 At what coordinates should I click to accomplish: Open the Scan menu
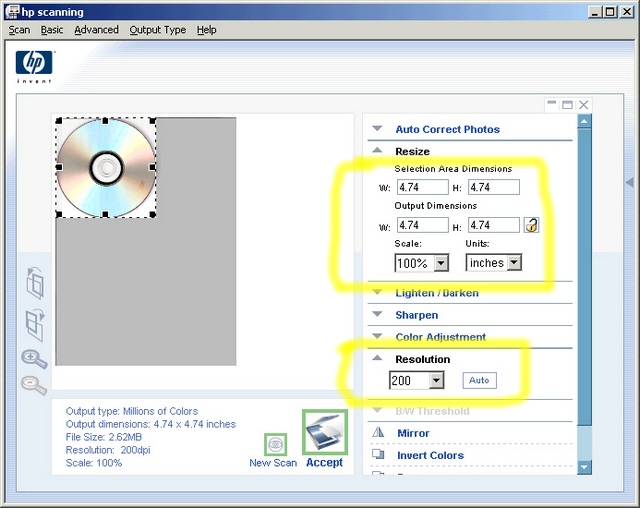(19, 30)
